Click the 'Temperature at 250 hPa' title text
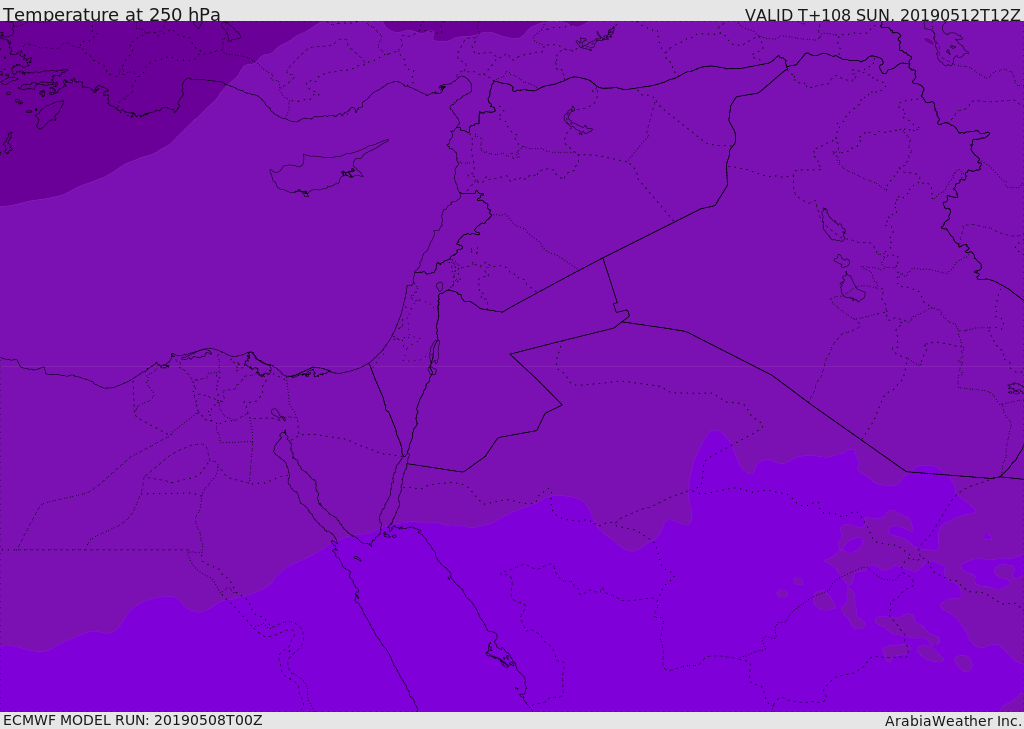The image size is (1024, 729). (112, 14)
